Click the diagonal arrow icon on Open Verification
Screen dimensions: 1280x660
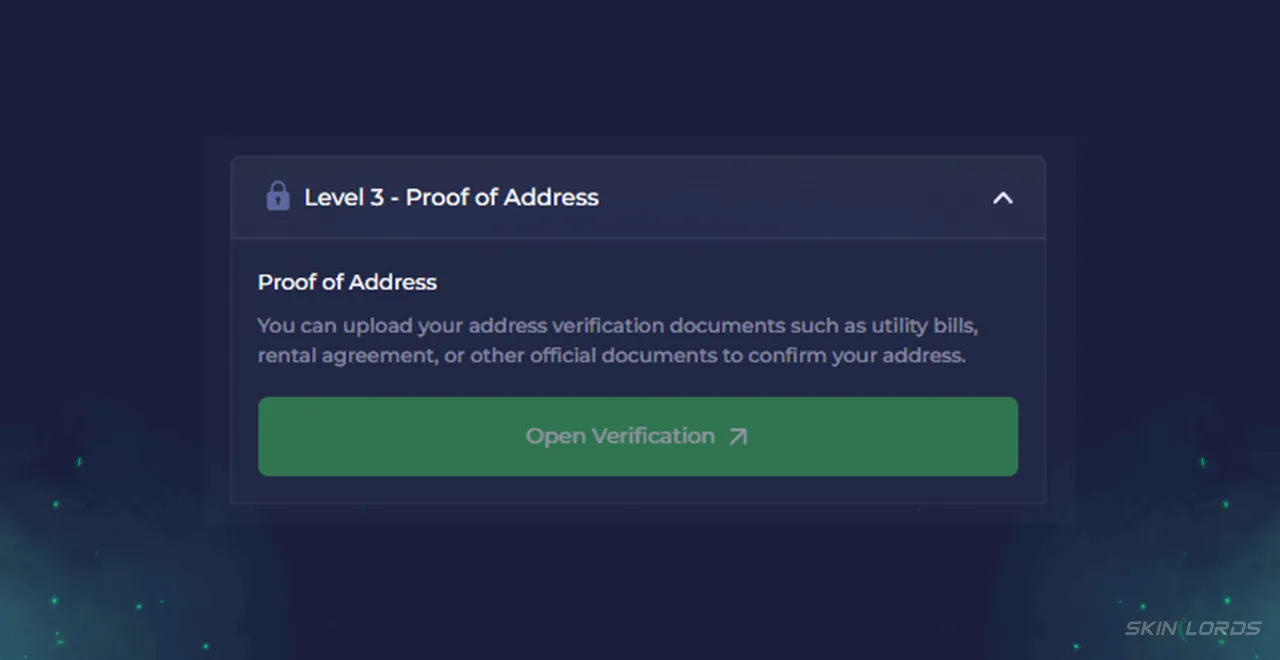(x=738, y=437)
